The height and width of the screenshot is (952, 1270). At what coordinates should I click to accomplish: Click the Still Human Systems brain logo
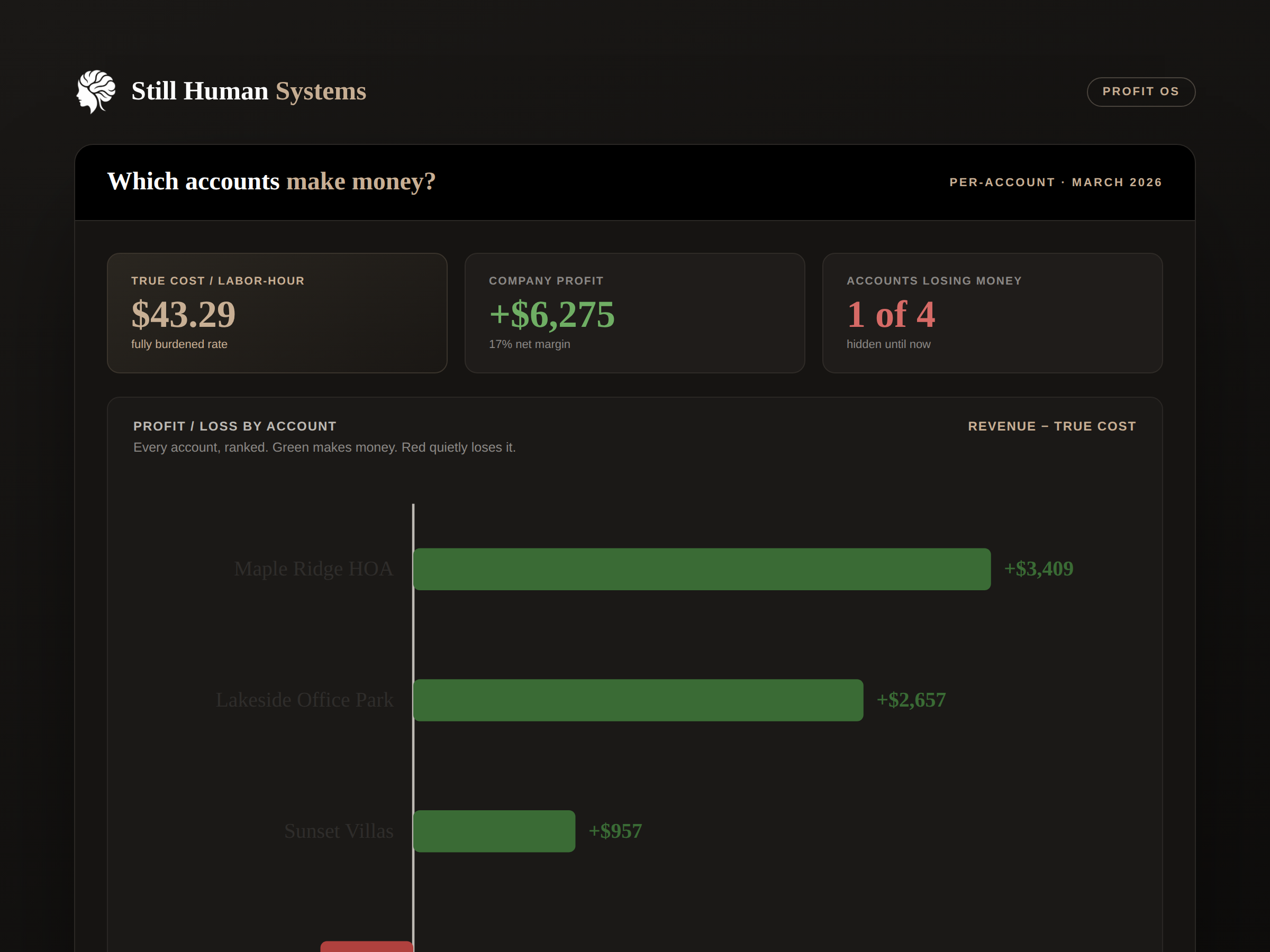coord(96,92)
